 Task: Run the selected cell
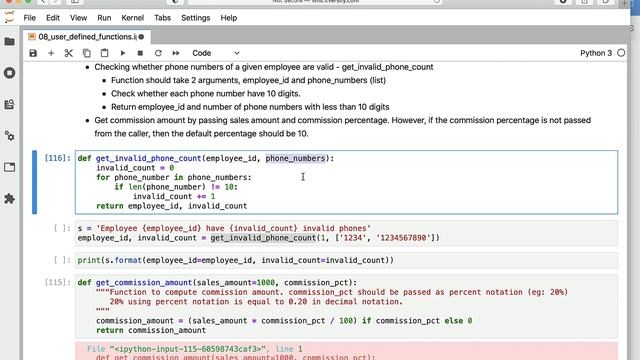click(122, 53)
